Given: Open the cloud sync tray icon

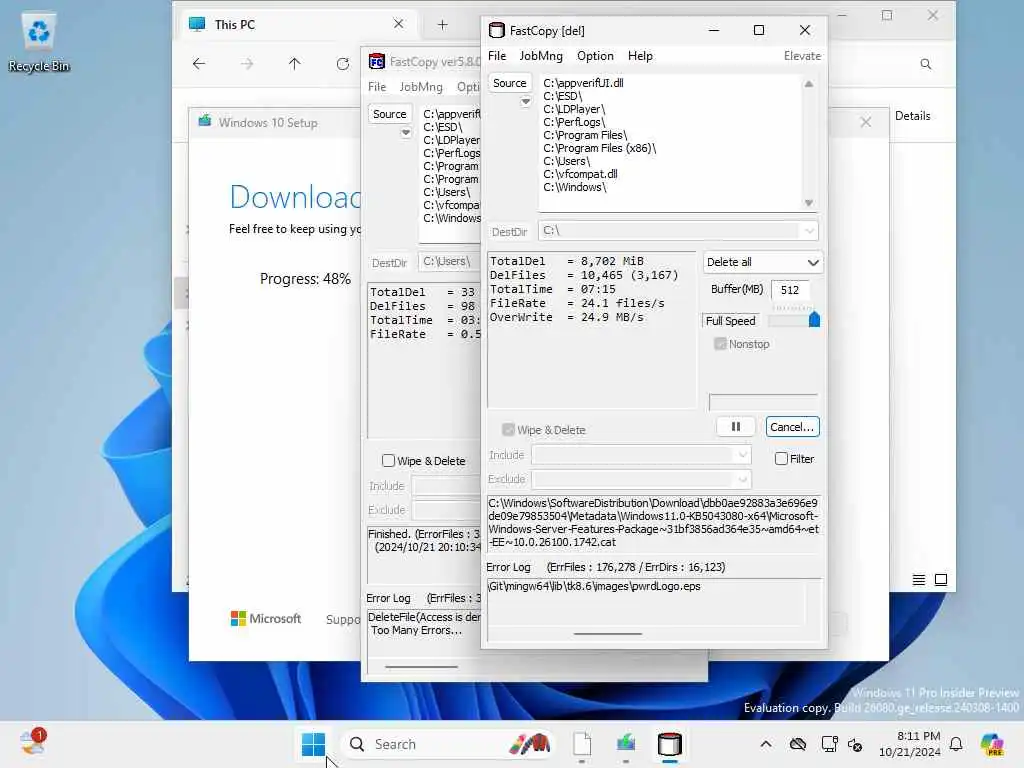Looking at the screenshot, I should (x=797, y=744).
